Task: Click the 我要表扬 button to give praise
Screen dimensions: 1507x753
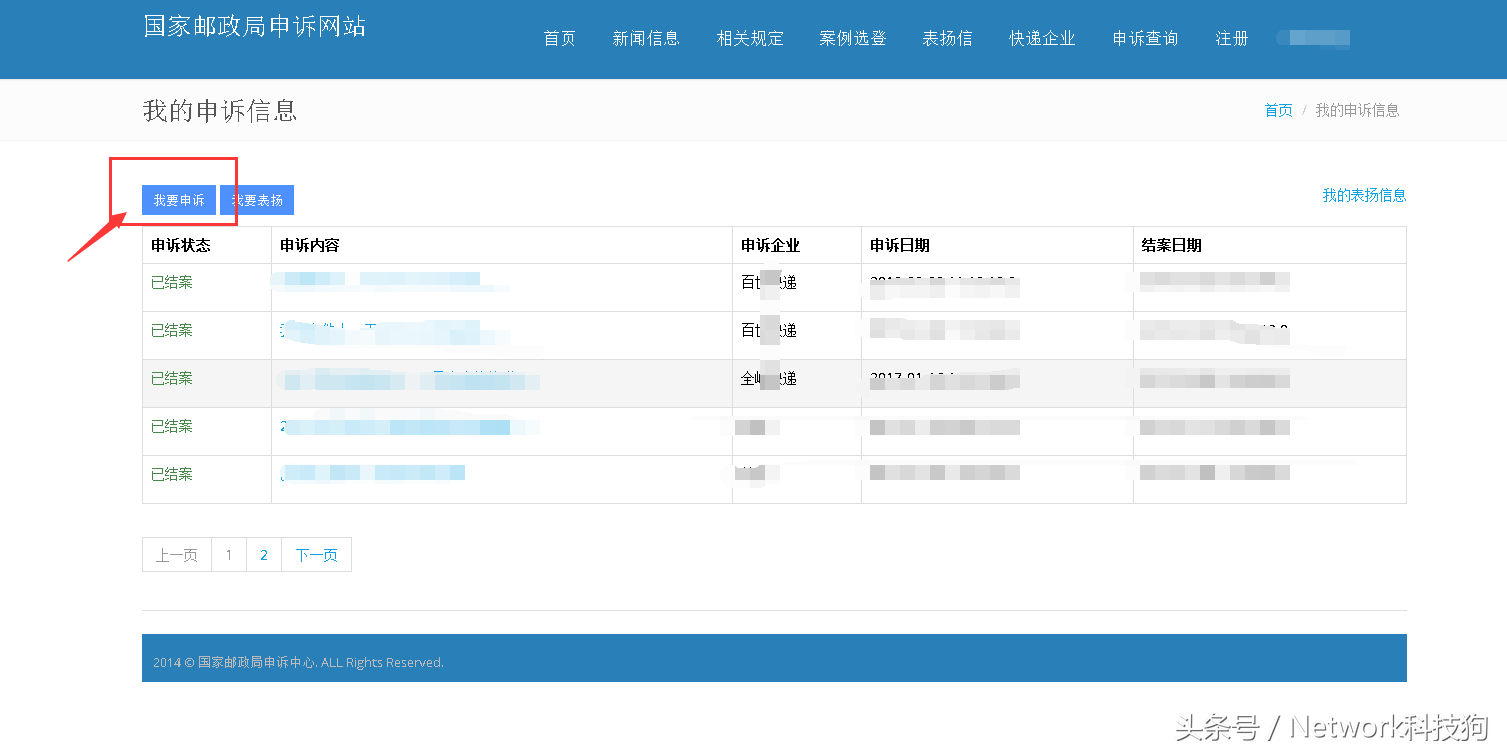Action: 256,199
